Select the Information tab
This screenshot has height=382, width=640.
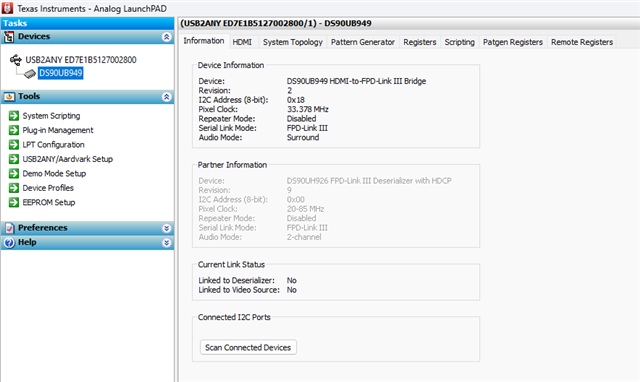(204, 41)
